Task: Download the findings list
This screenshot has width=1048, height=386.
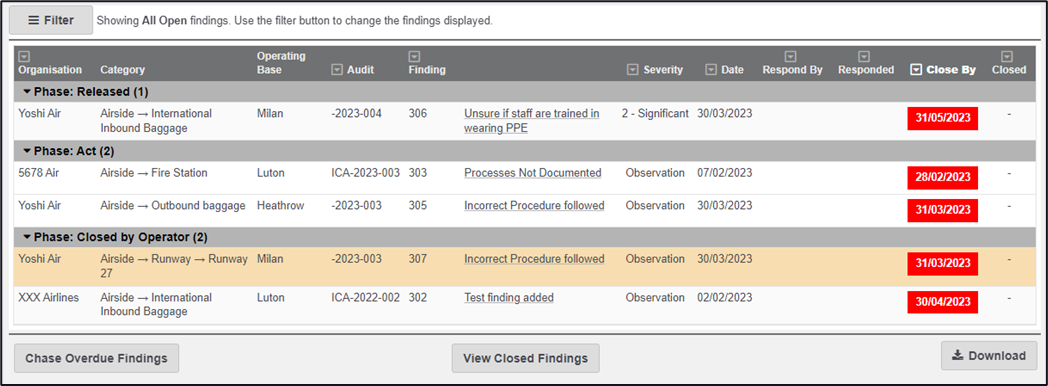Action: [x=989, y=355]
